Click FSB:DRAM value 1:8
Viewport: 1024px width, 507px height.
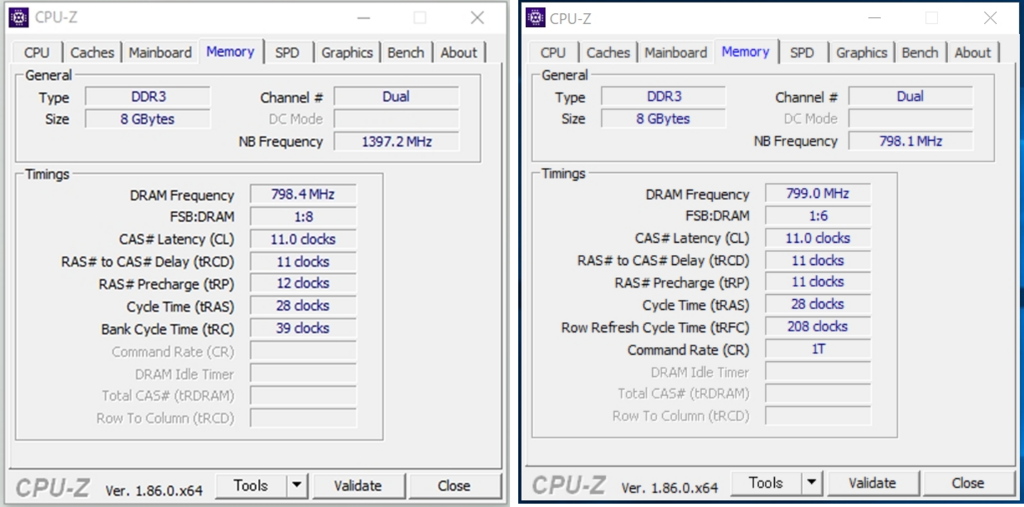(x=303, y=216)
